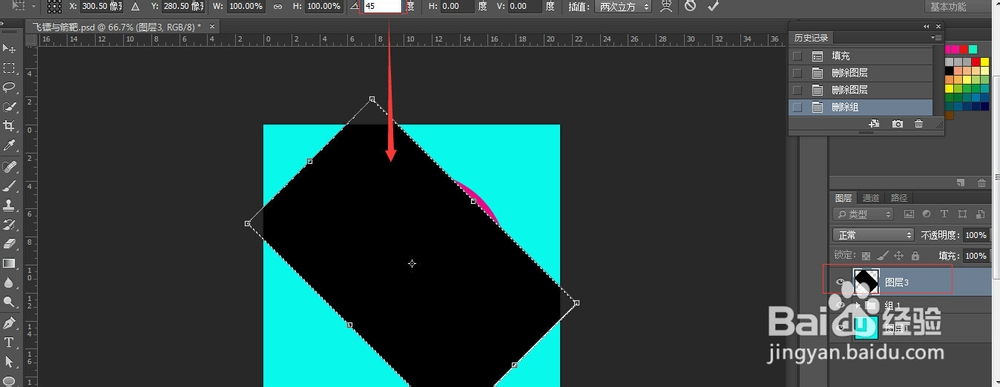The image size is (1000, 387).
Task: Select the Dodge tool
Action: click(10, 302)
